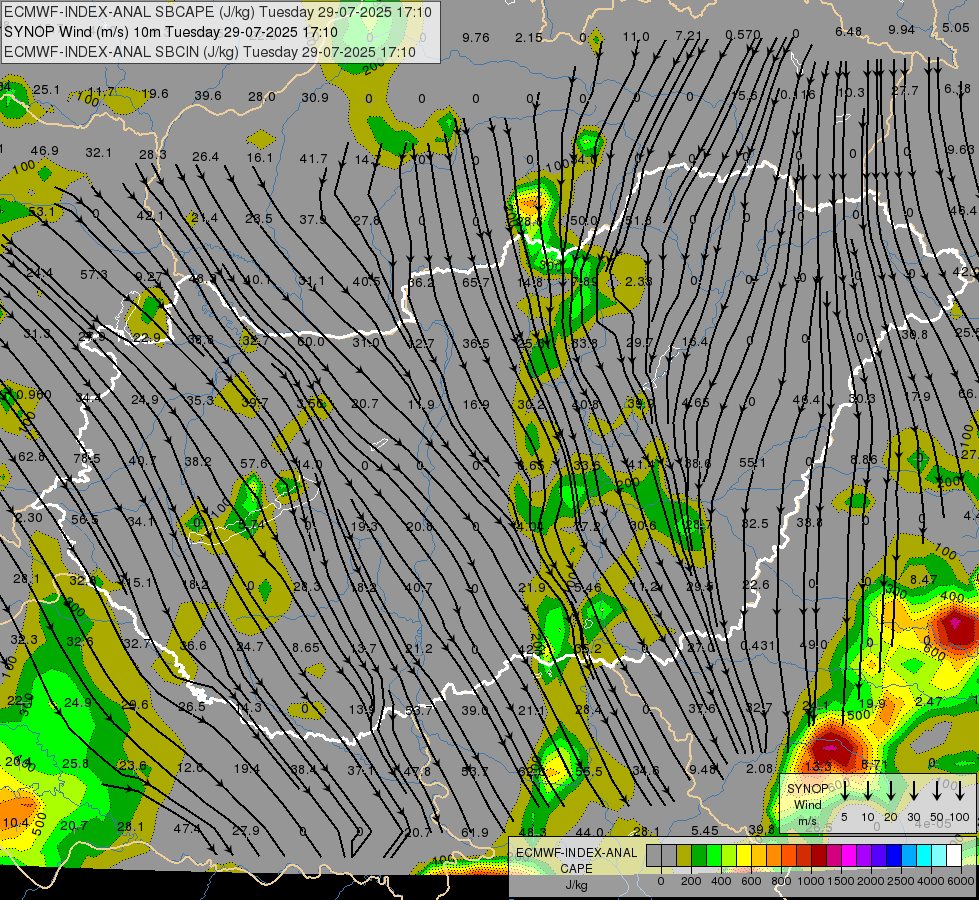Click the 10 m/s wind arrow in legend
This screenshot has height=900, width=979.
point(867,790)
